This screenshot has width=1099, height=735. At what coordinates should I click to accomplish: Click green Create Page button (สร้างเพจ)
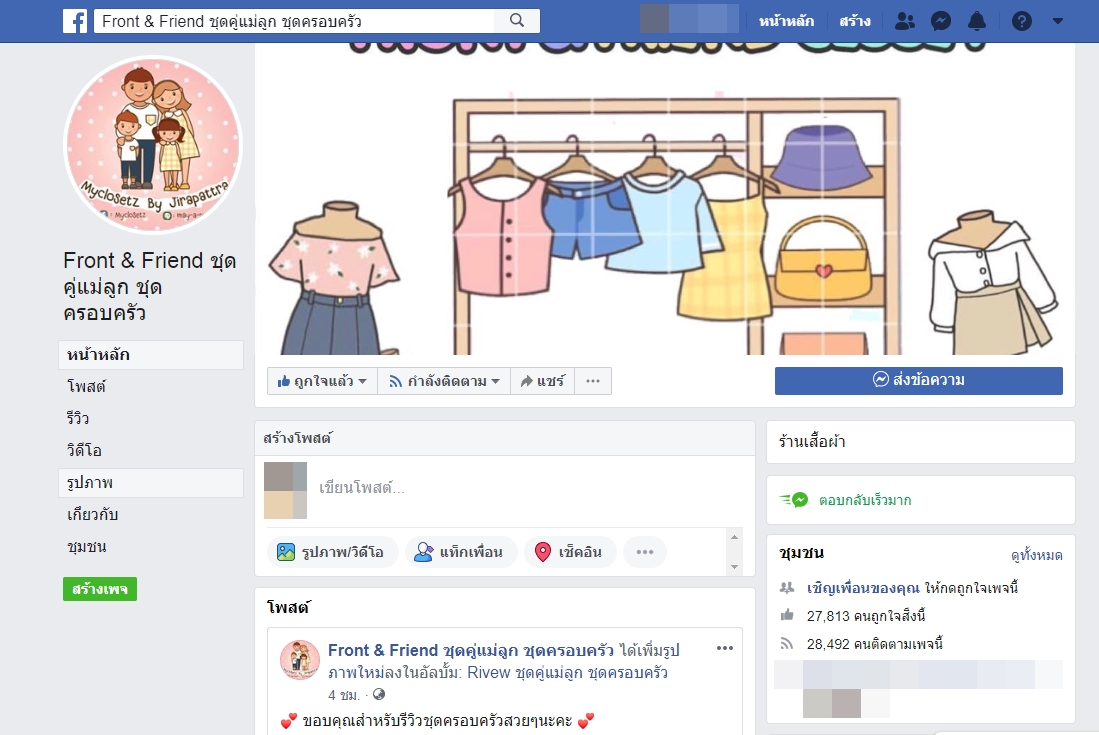100,589
